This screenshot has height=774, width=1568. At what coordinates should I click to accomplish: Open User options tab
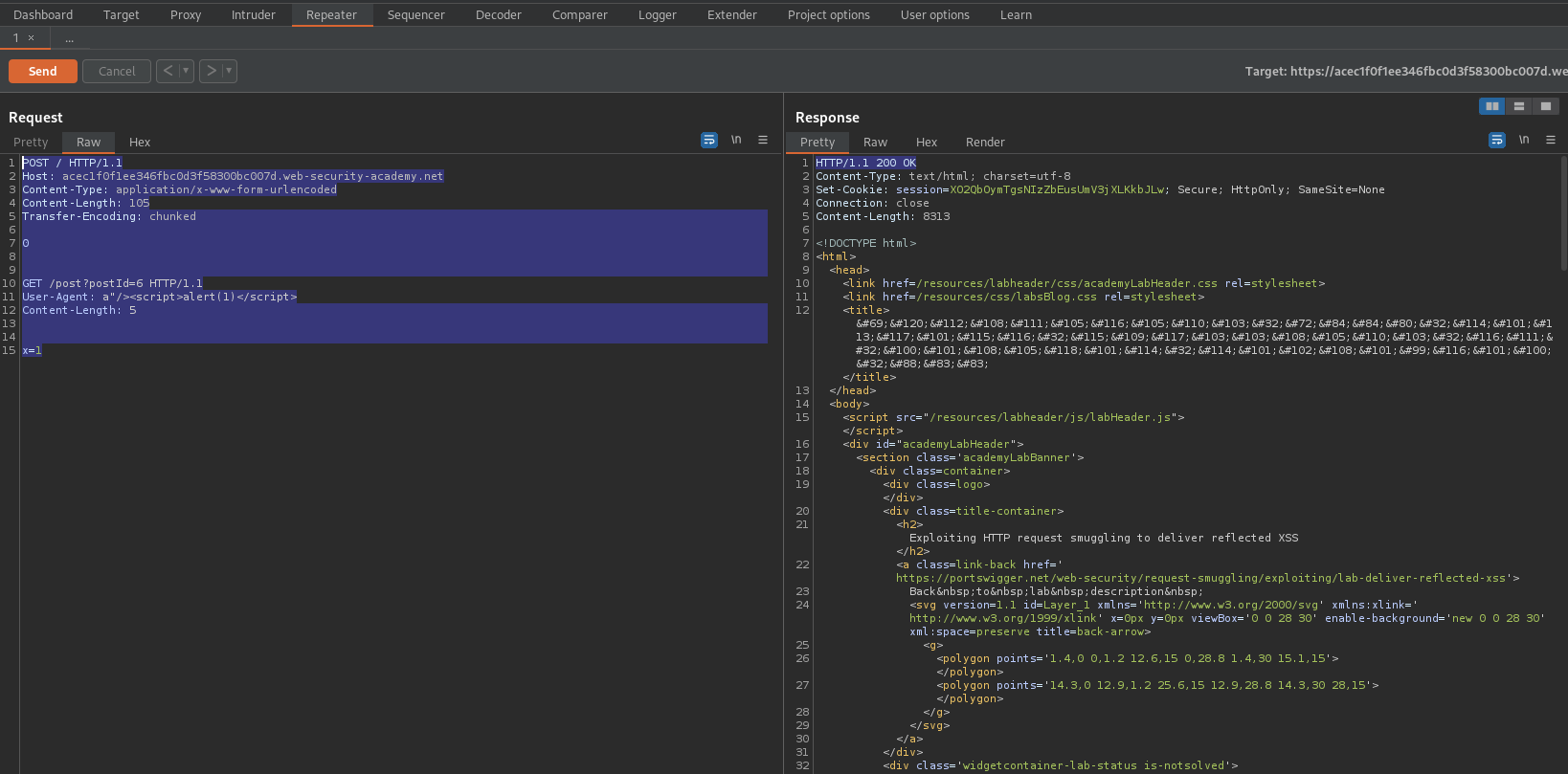(x=935, y=14)
